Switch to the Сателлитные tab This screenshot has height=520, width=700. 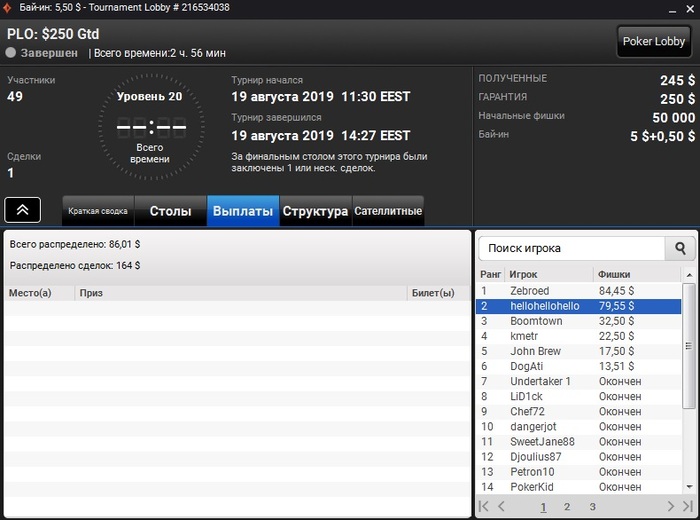(x=388, y=211)
